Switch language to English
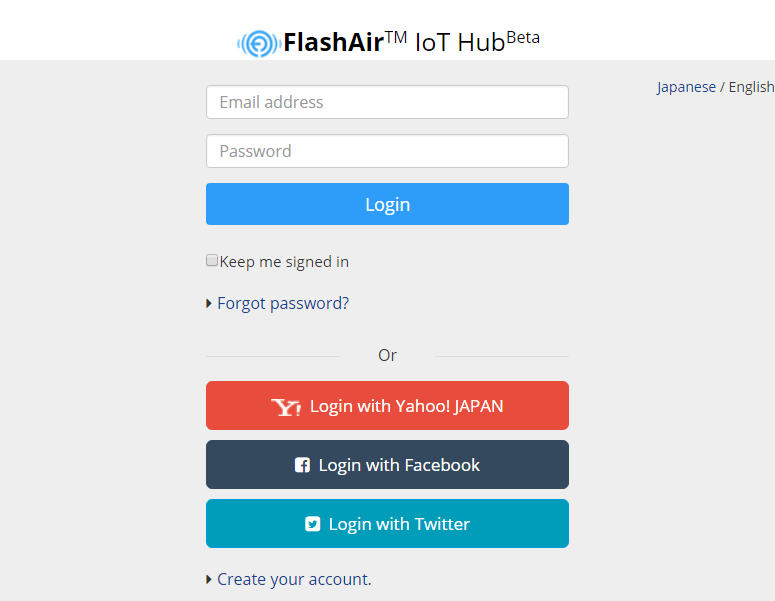Screen dimensions: 775x601 751,87
